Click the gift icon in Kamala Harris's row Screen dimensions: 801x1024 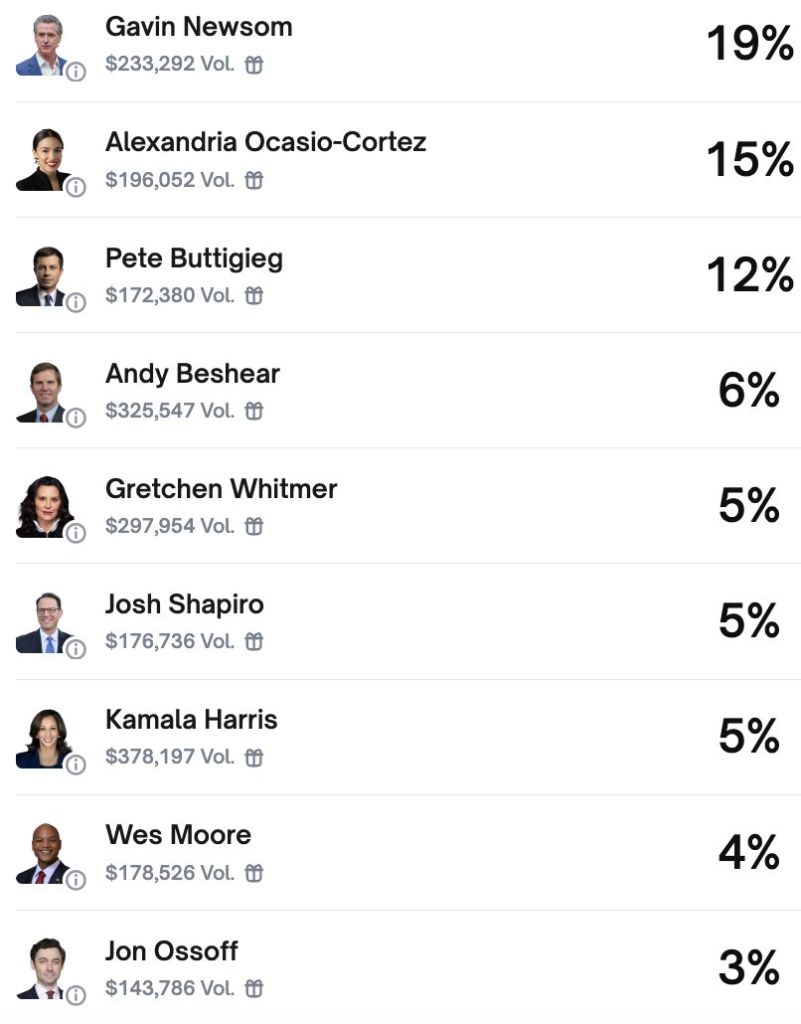point(254,757)
